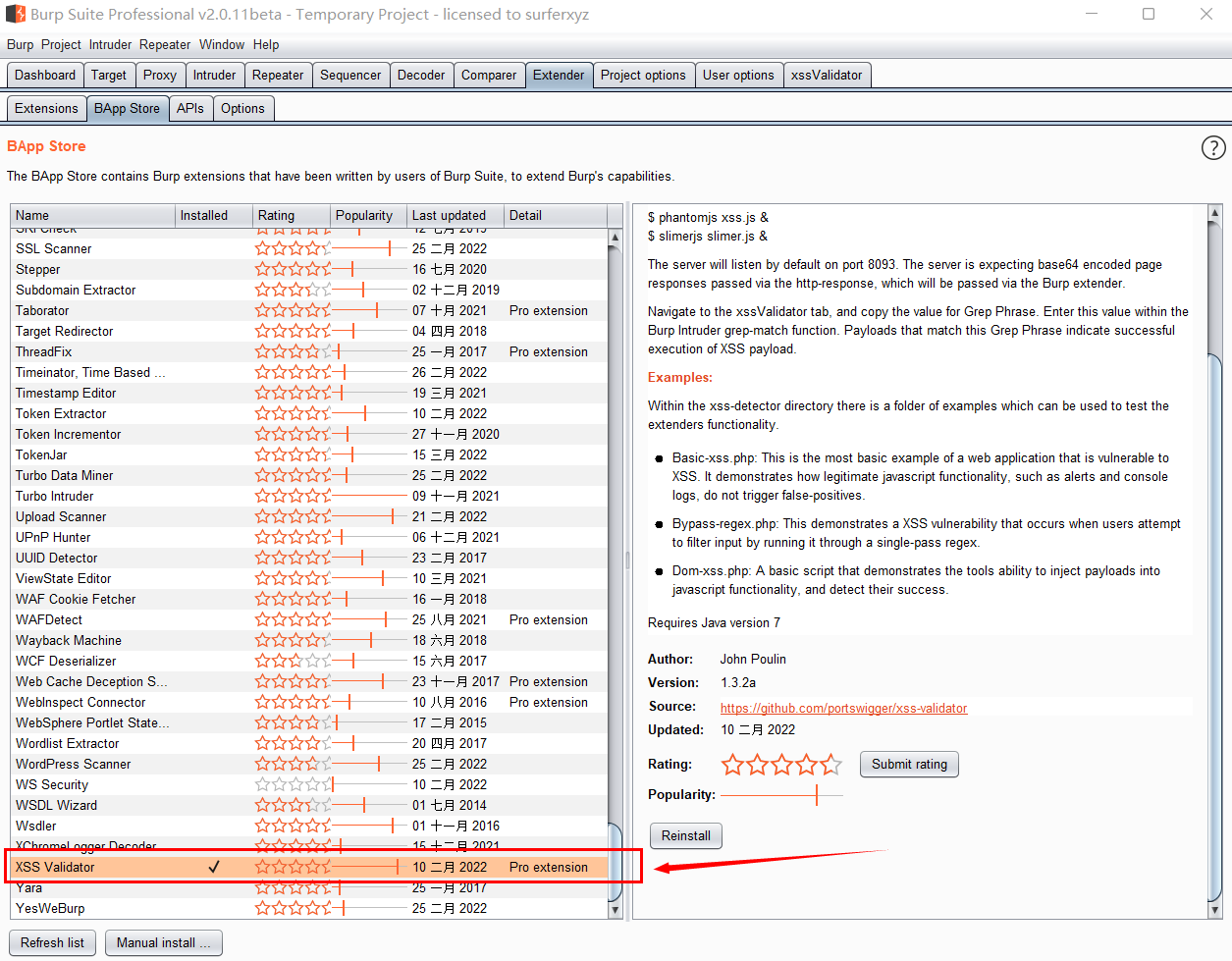
Task: Click the WS Security star rating
Action: [x=293, y=784]
